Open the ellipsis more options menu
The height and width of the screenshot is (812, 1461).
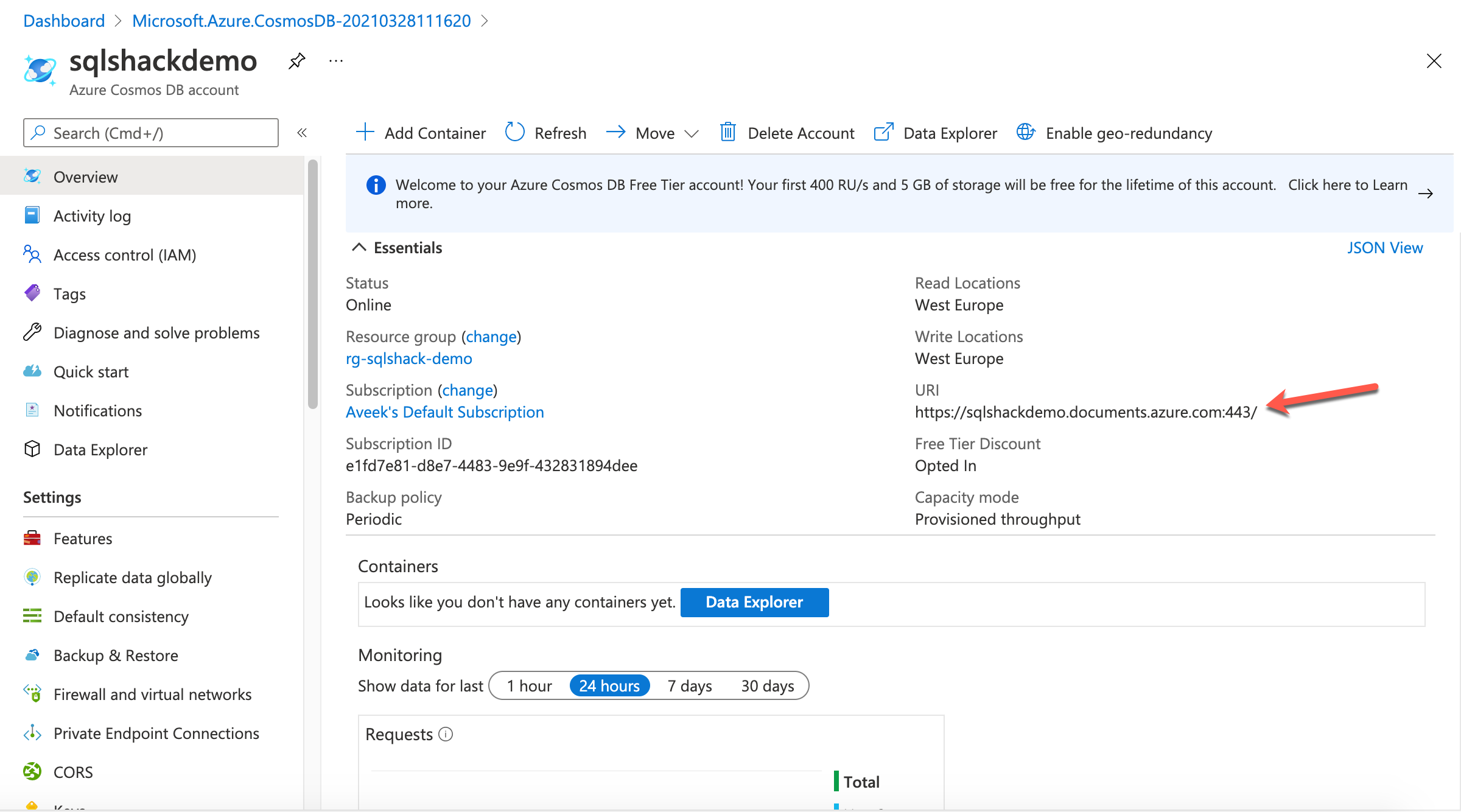click(x=336, y=61)
